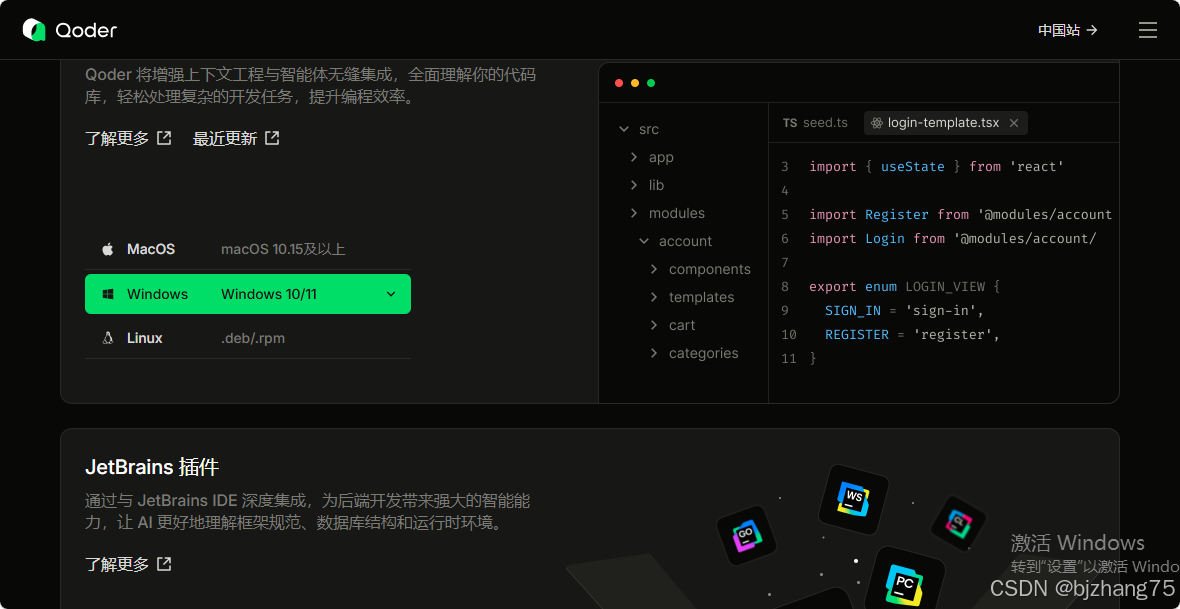This screenshot has width=1180, height=609.
Task: Click the Apple logo icon
Action: tap(108, 249)
